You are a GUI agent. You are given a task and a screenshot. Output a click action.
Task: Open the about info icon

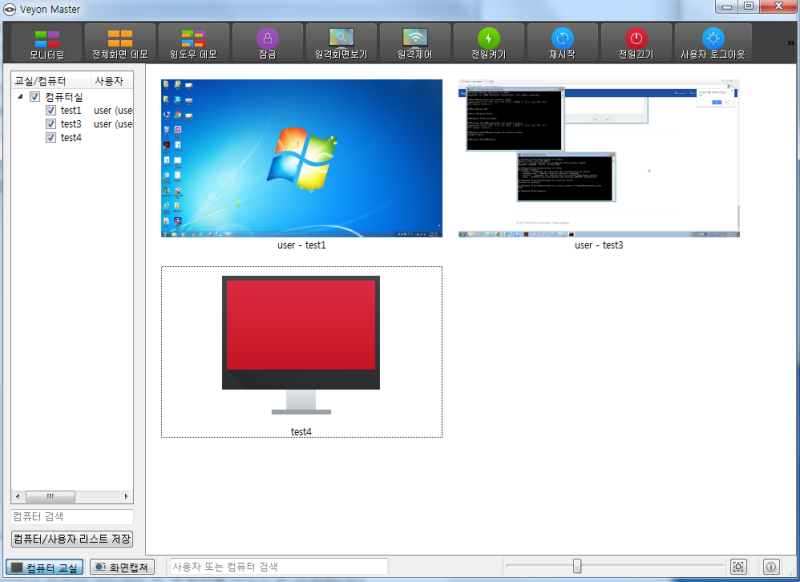pos(771,567)
